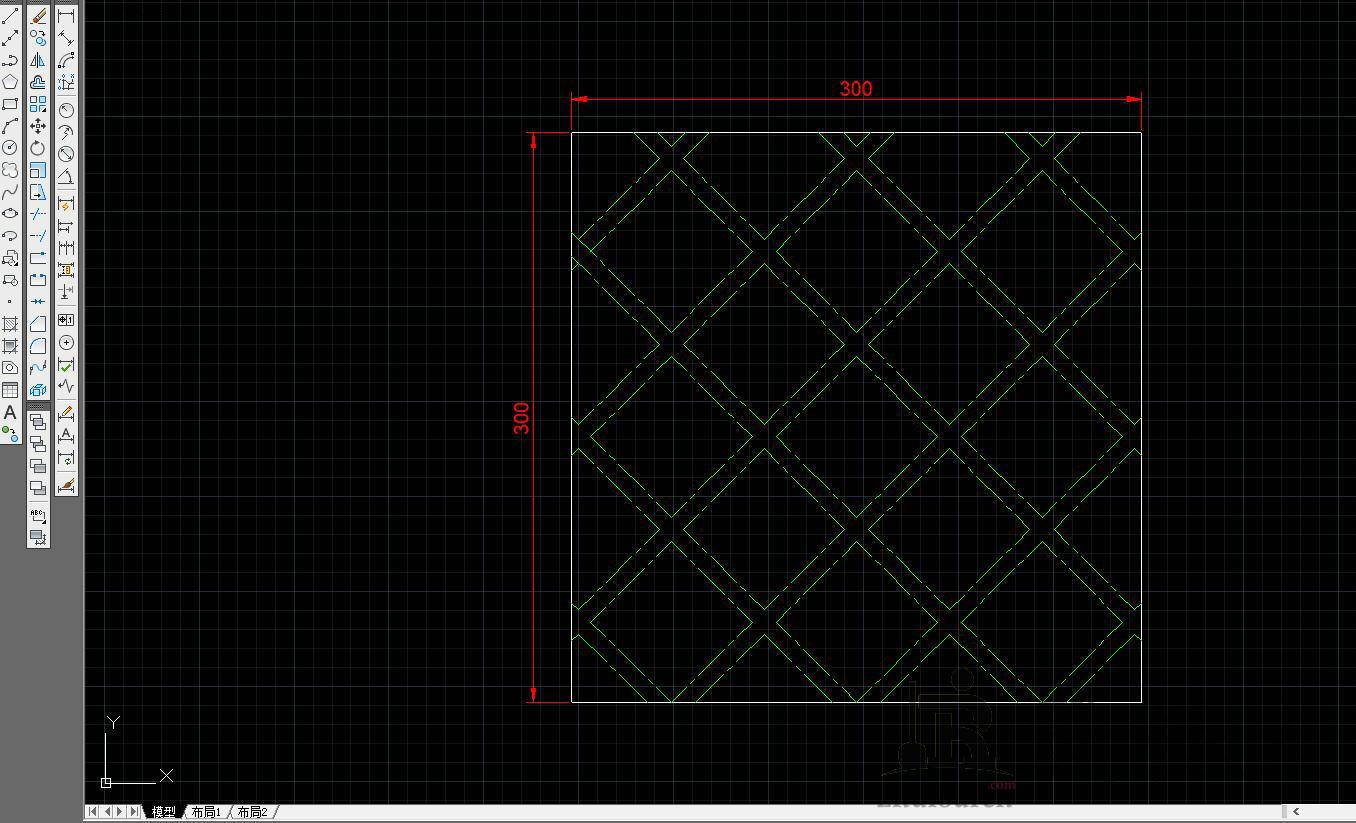Select the Revision Cloud tool
Image resolution: width=1356 pixels, height=823 pixels.
tap(10, 170)
